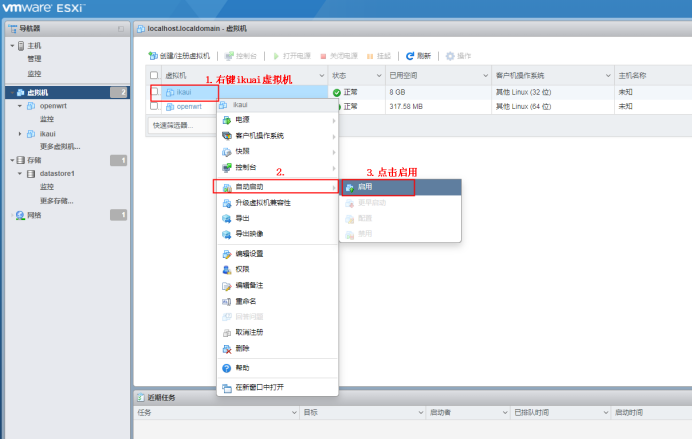Click the 权限 user icon in context menu
692x439 pixels.
226,269
